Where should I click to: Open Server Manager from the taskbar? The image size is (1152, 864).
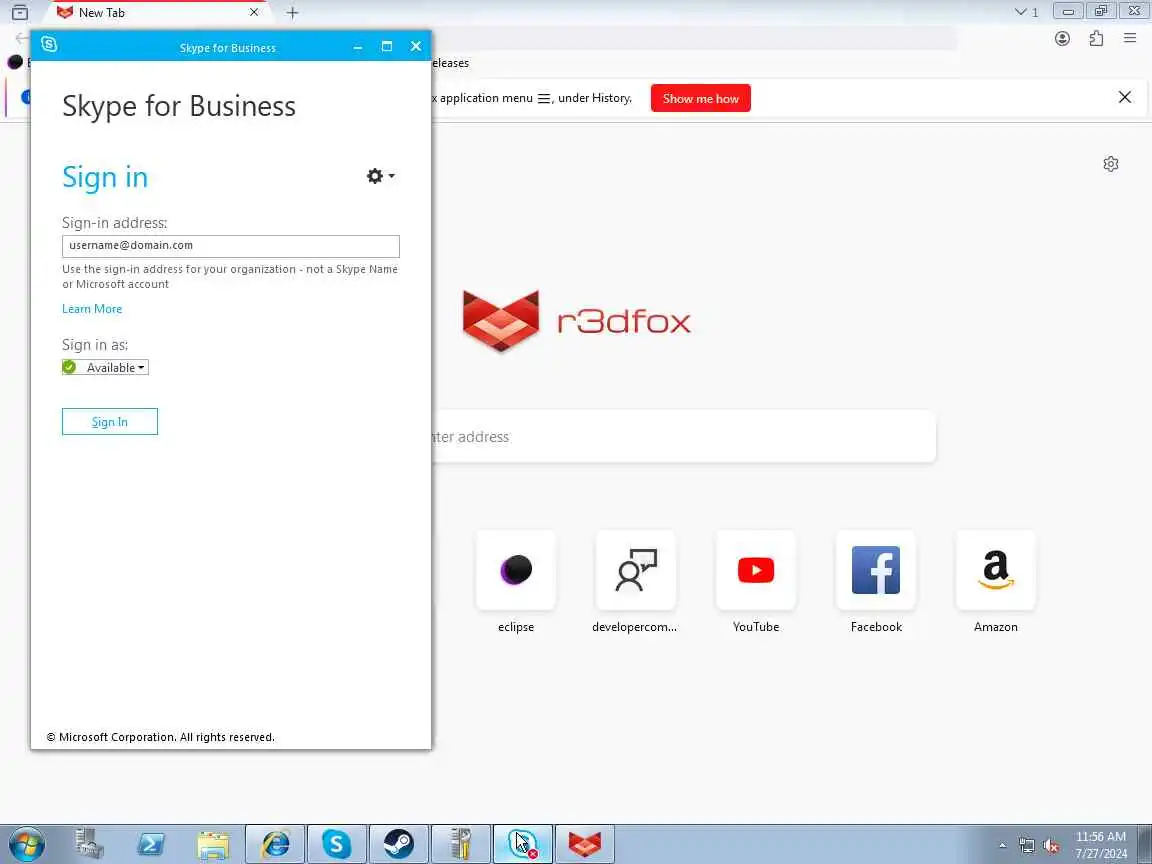point(90,844)
